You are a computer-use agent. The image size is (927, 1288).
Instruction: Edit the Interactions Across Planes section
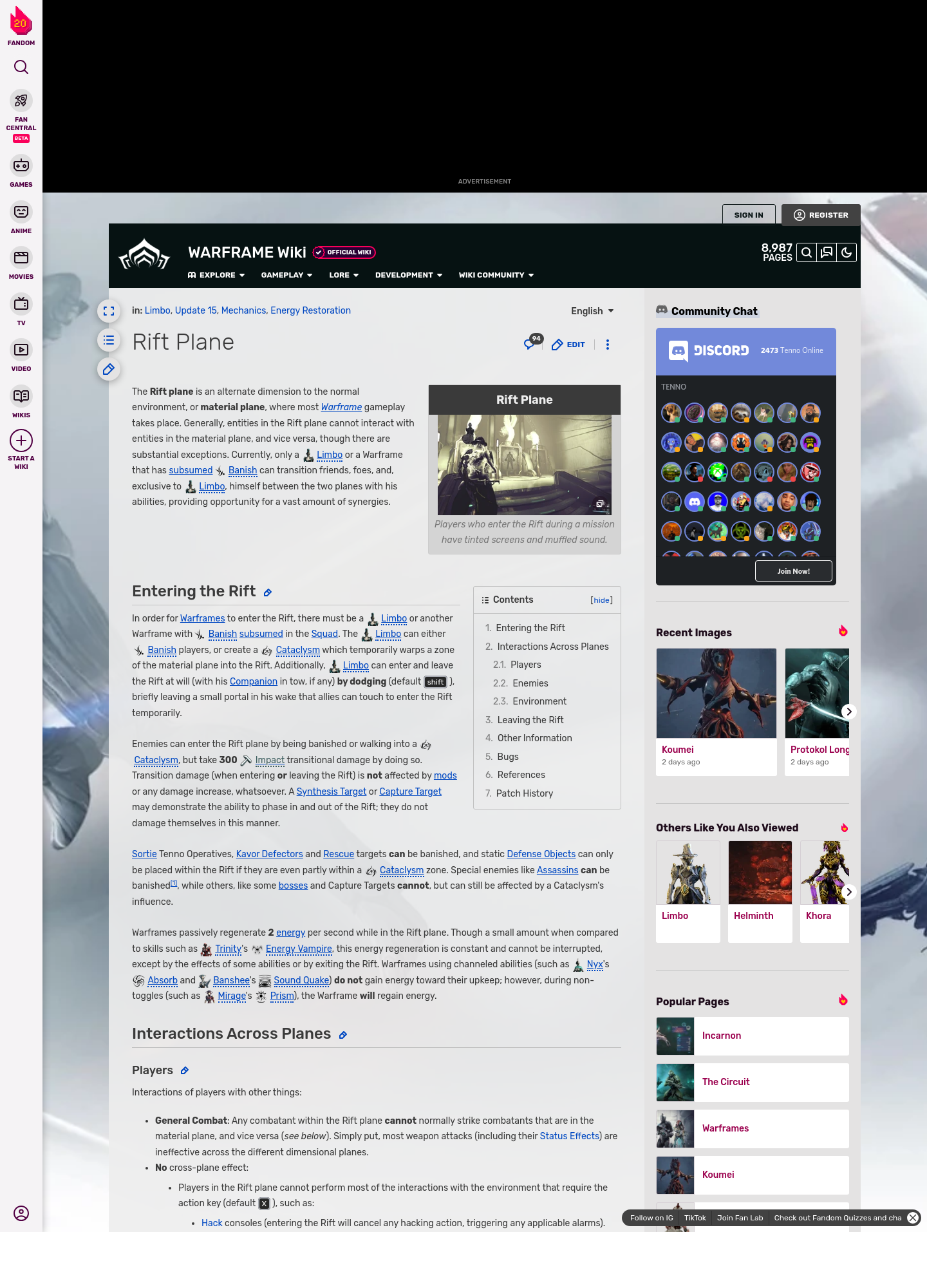click(x=343, y=1035)
